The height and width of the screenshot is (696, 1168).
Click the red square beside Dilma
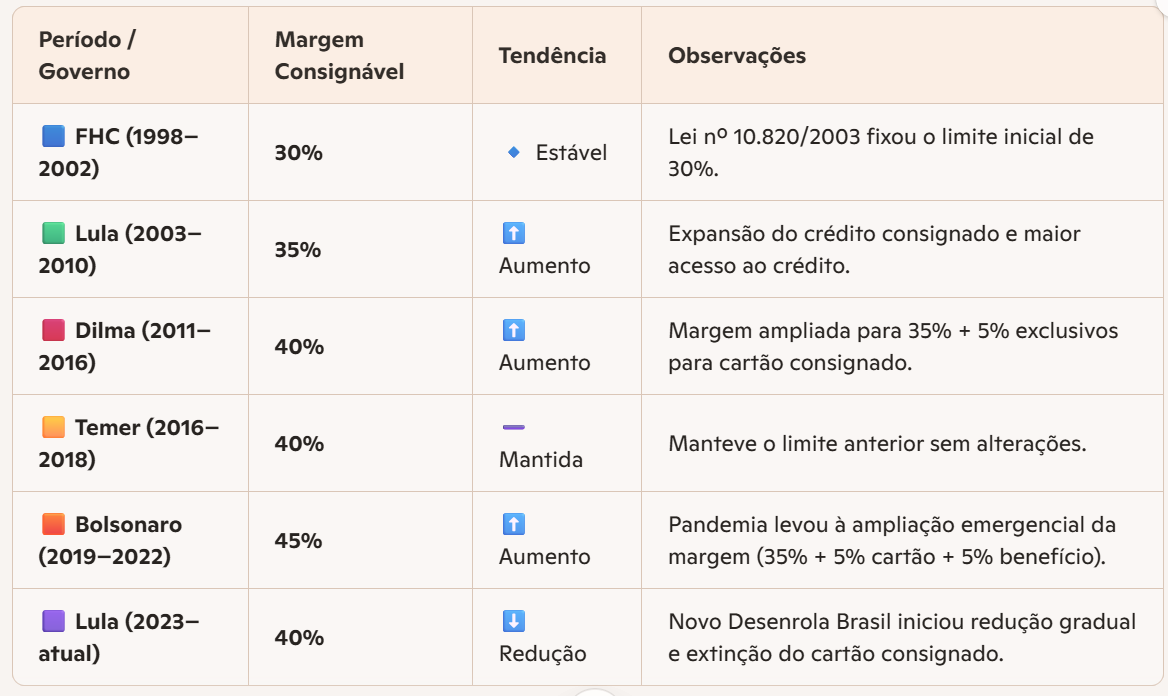coord(53,330)
